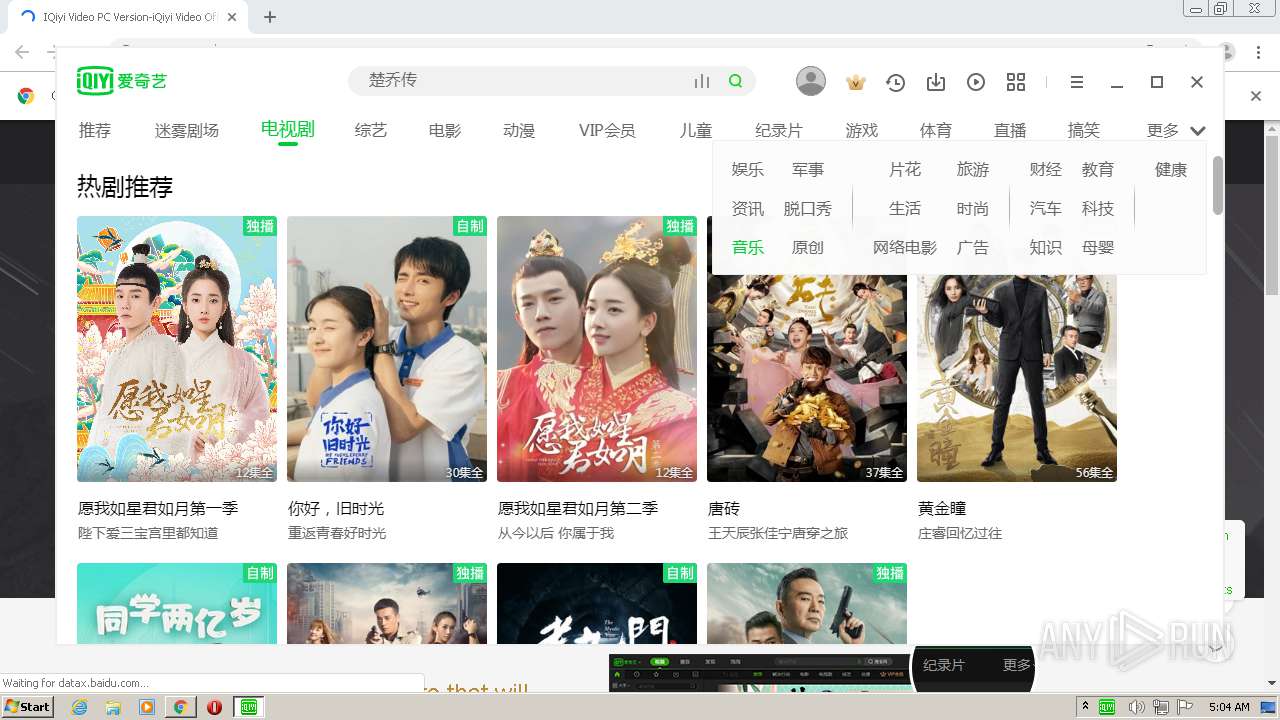Choose 生活 in the more menu

point(905,209)
